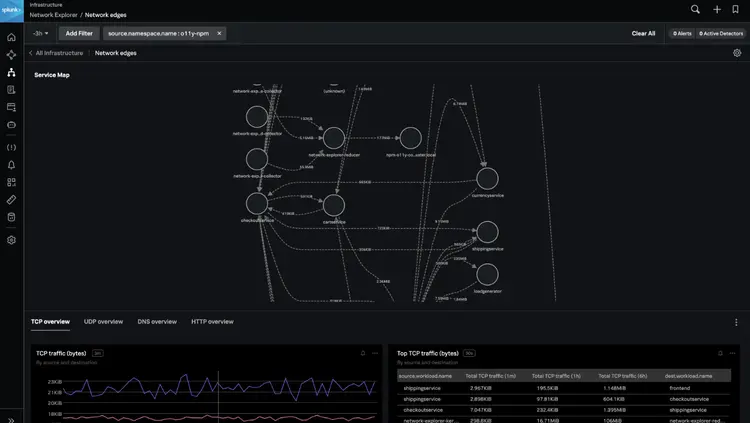Open the -3h time range dropdown

coord(41,33)
